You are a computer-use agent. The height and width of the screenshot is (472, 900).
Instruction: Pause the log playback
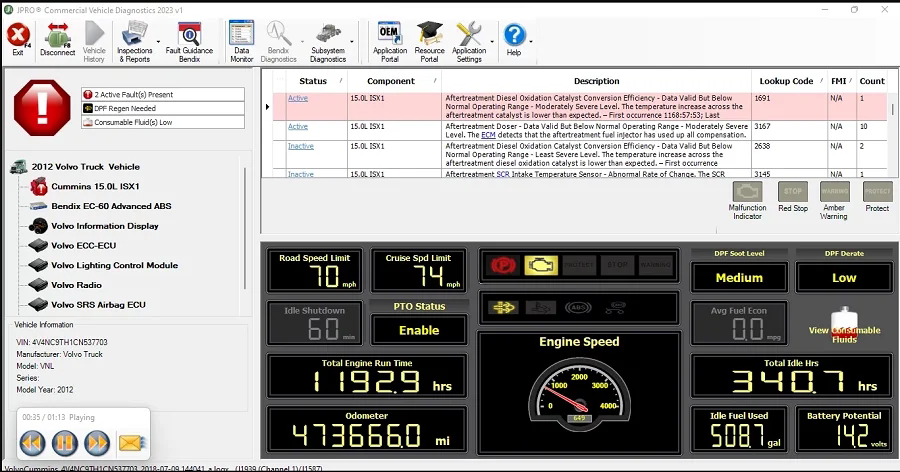tap(64, 441)
